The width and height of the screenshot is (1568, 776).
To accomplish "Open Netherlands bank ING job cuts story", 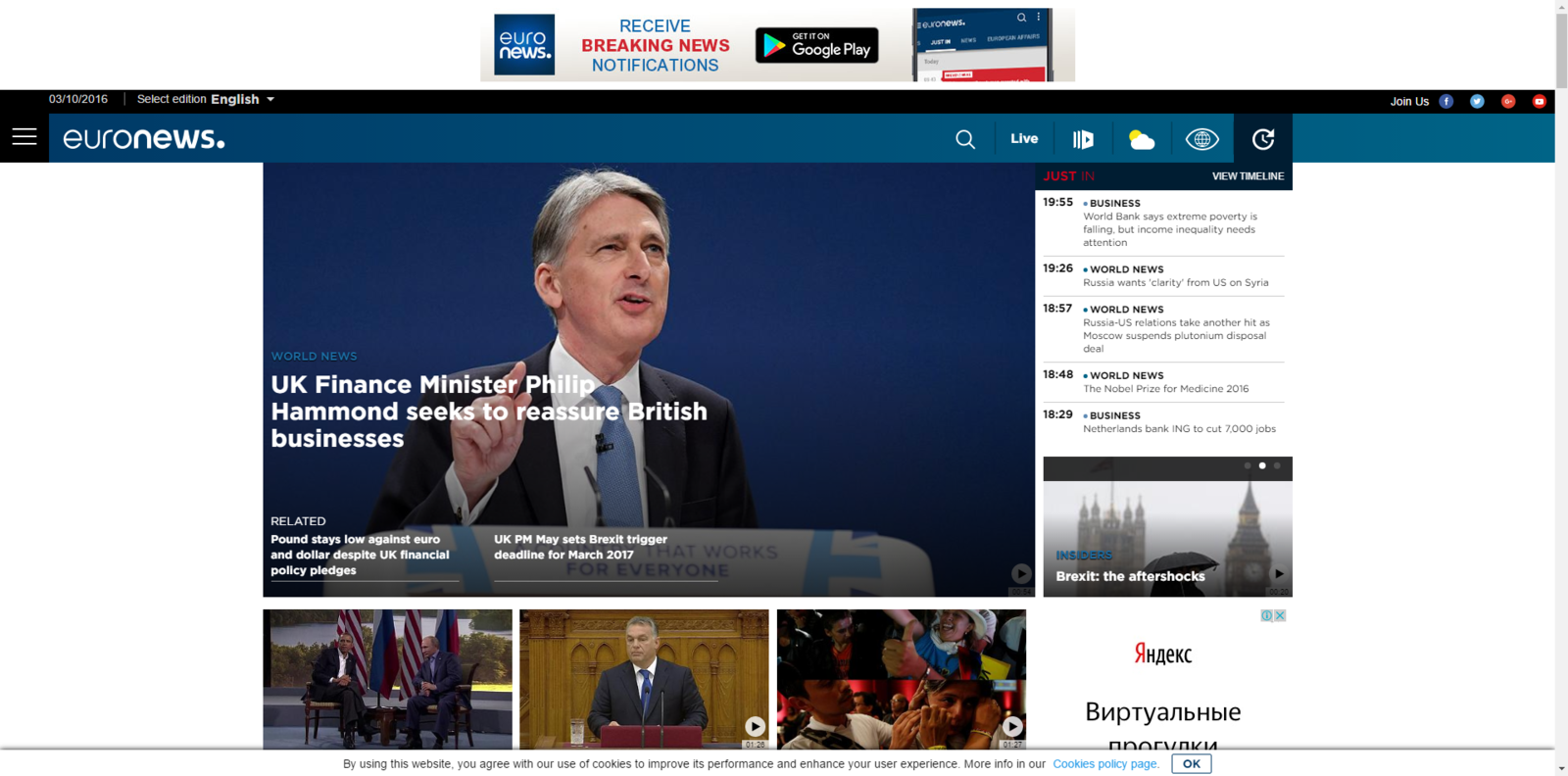I will point(1179,428).
